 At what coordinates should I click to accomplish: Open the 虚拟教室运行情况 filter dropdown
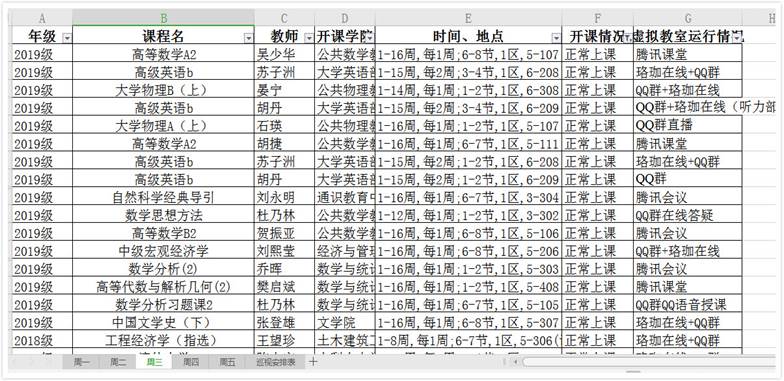coord(736,38)
